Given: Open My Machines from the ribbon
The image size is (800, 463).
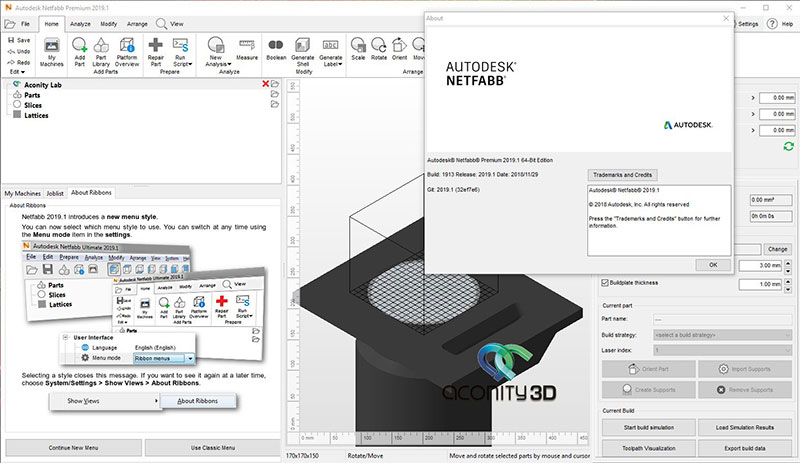Looking at the screenshot, I should coord(52,52).
